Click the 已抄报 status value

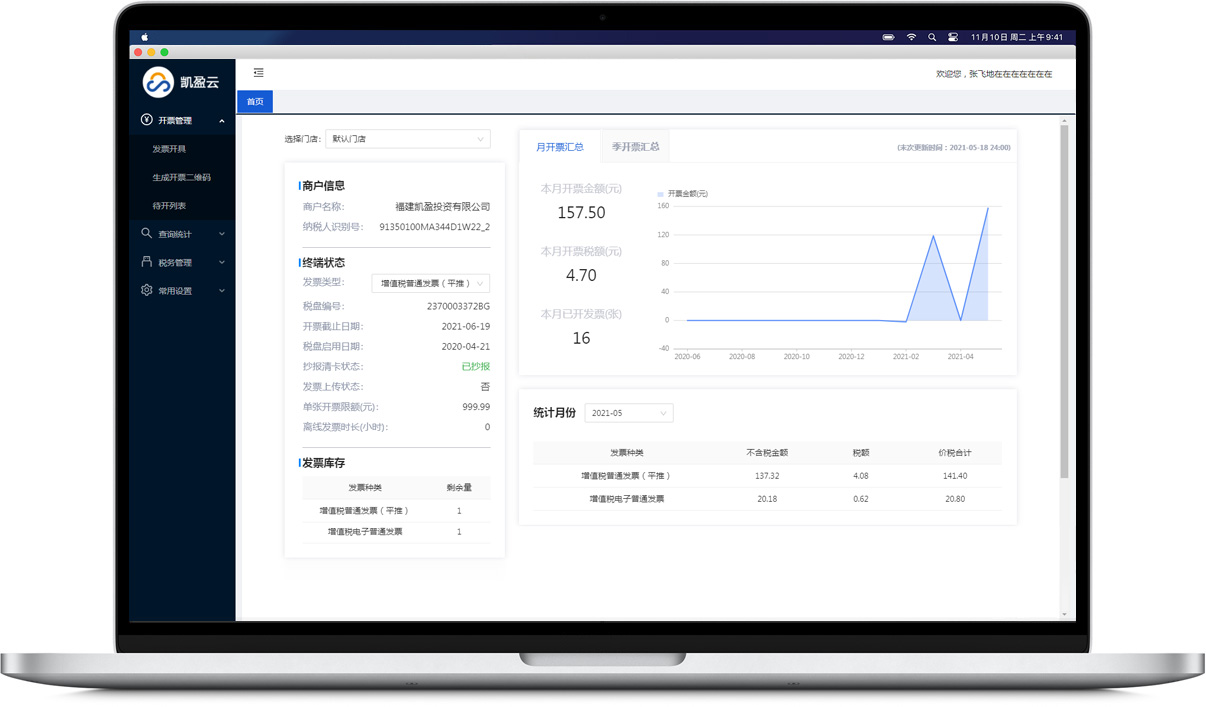(x=476, y=367)
